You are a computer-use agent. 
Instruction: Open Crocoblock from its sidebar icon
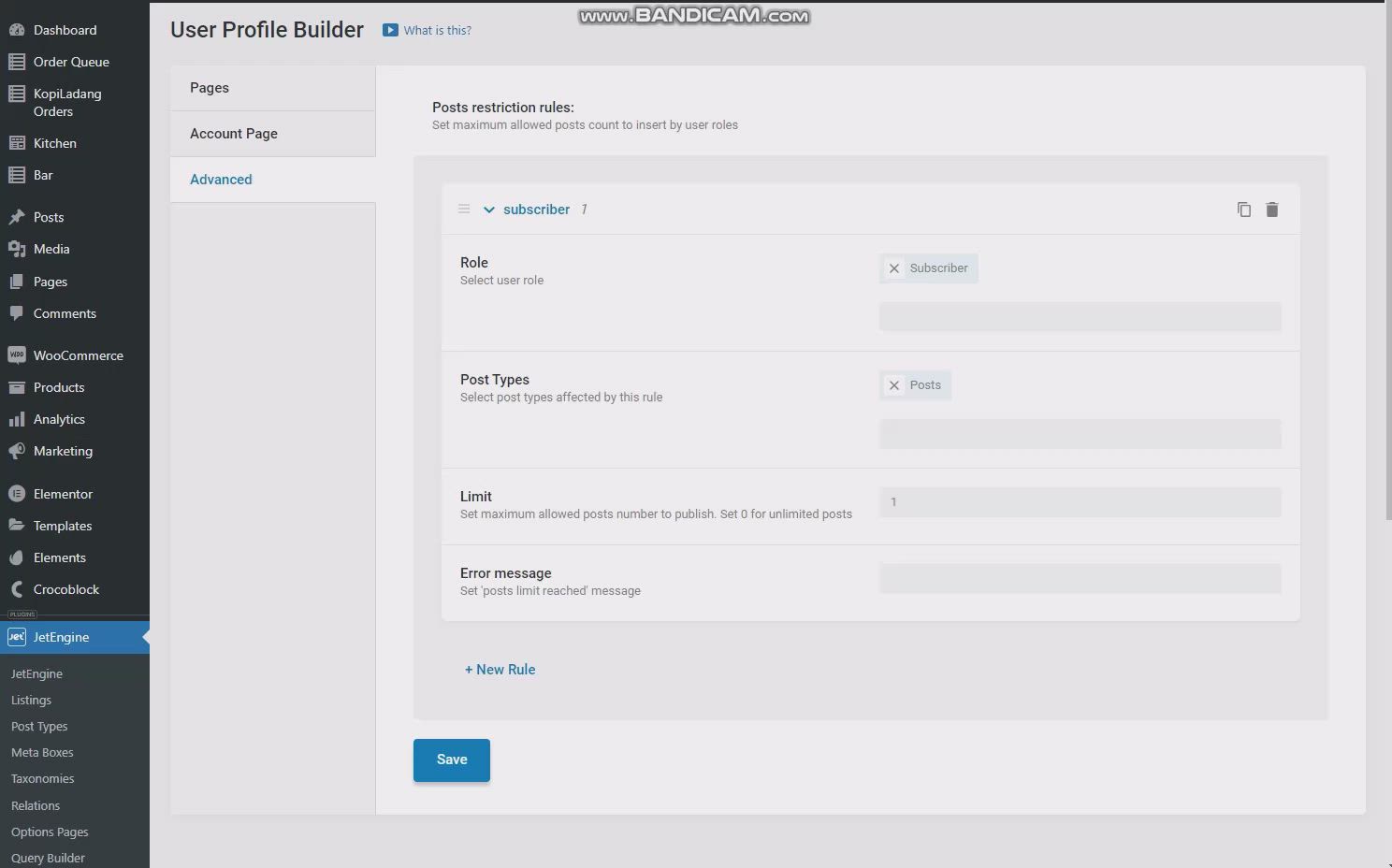tap(16, 589)
